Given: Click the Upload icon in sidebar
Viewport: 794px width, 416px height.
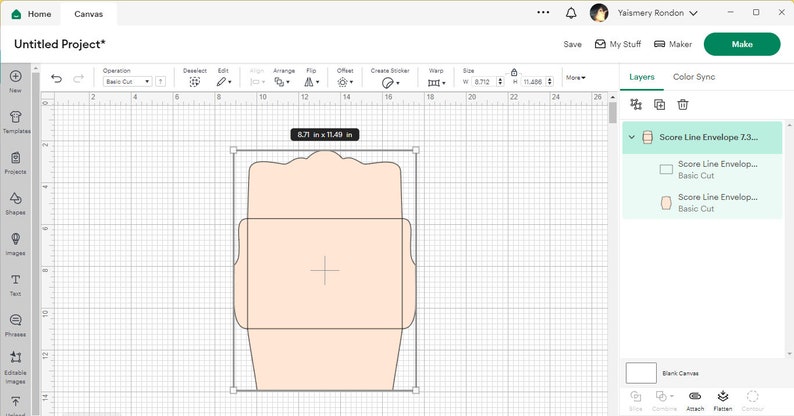Looking at the screenshot, I should [15, 402].
